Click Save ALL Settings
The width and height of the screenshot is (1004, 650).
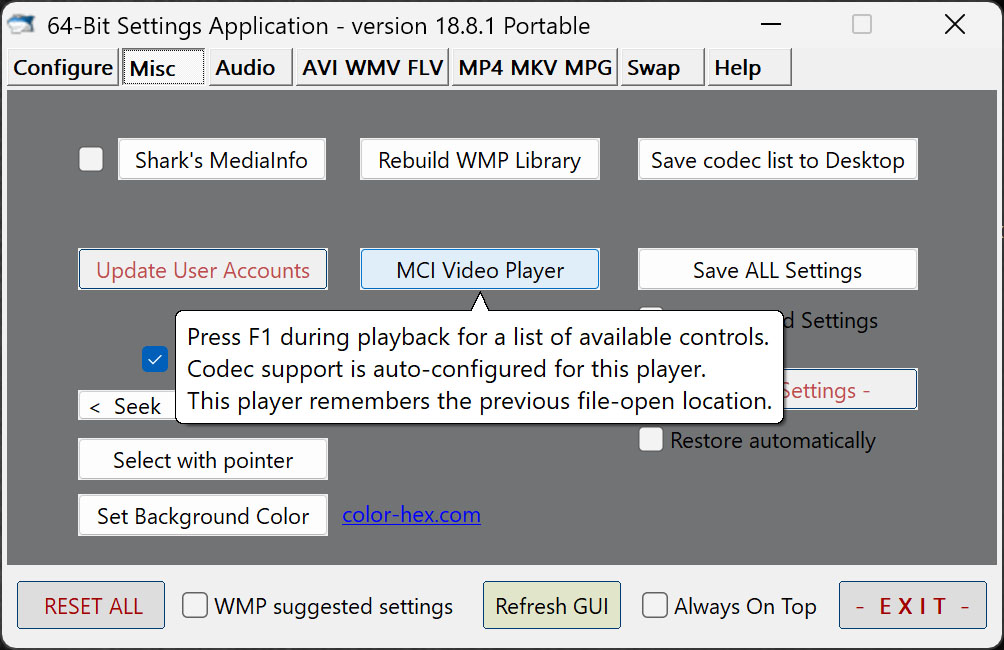point(777,270)
